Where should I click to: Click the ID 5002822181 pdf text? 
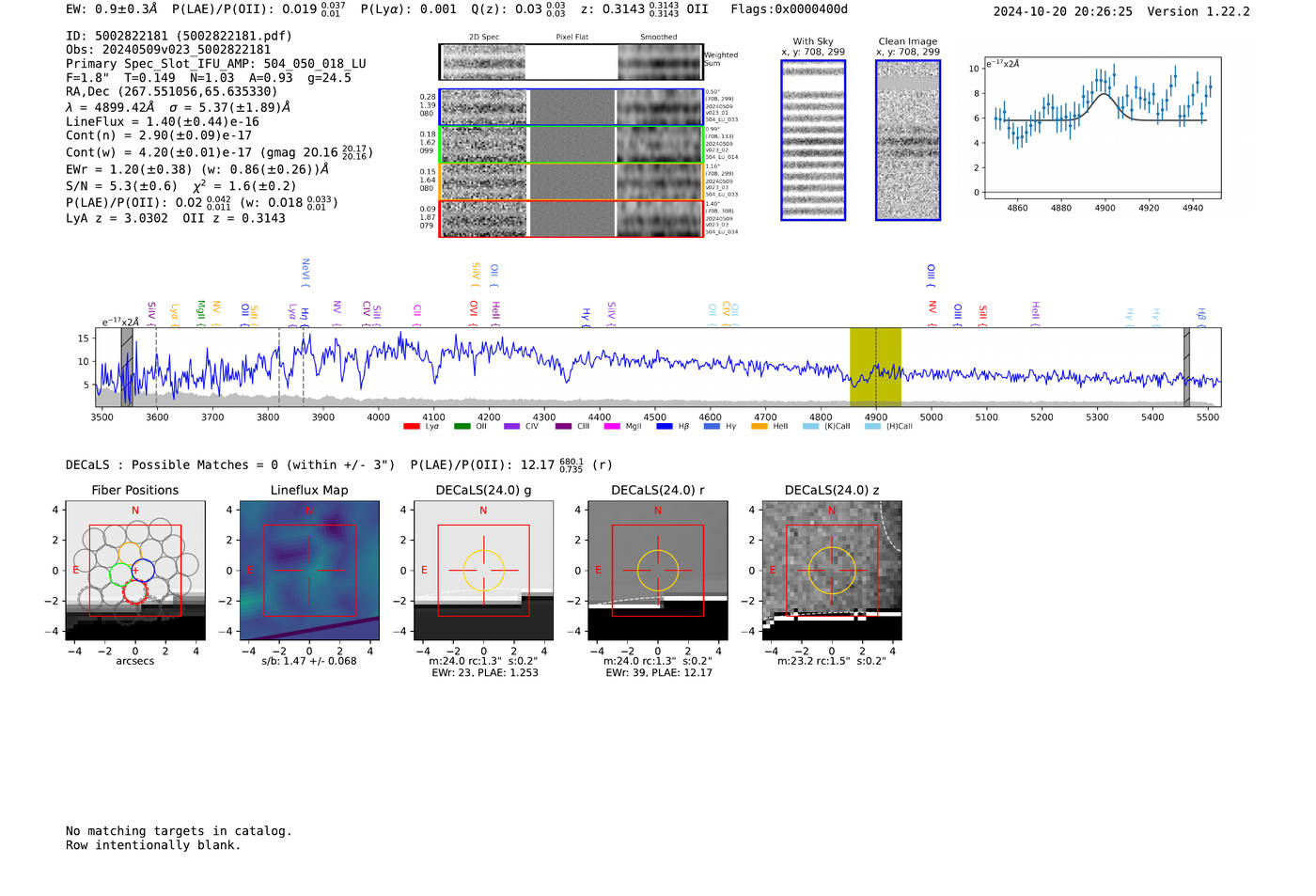click(179, 36)
